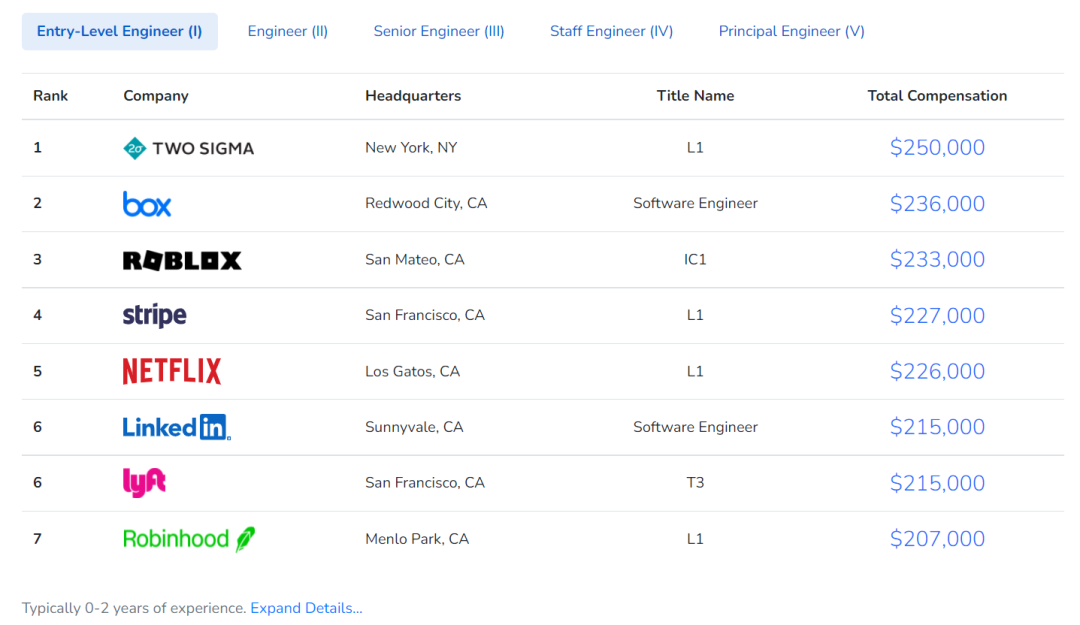
Task: Show the Principal Engineer (V) tab
Action: 791,31
